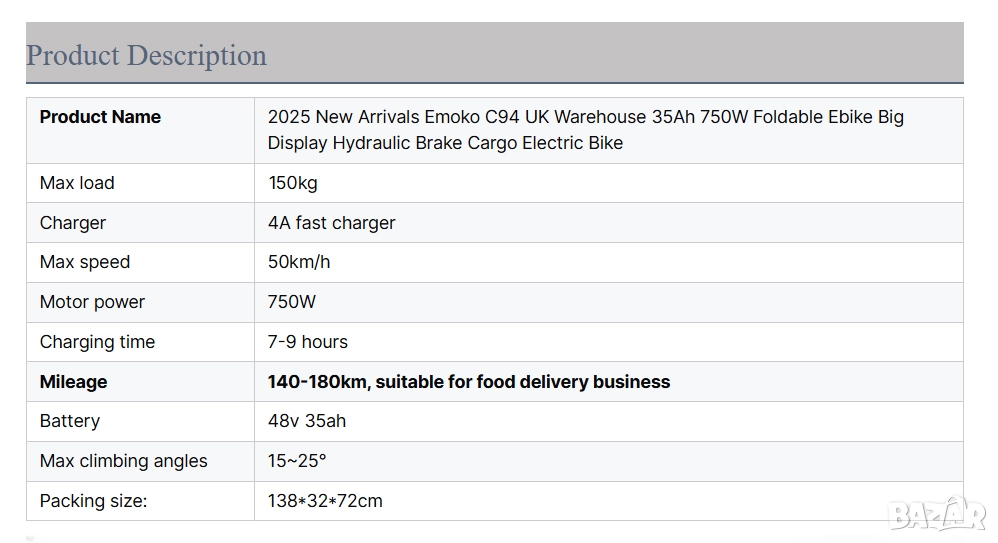Select the 750W motor power value

(x=292, y=302)
